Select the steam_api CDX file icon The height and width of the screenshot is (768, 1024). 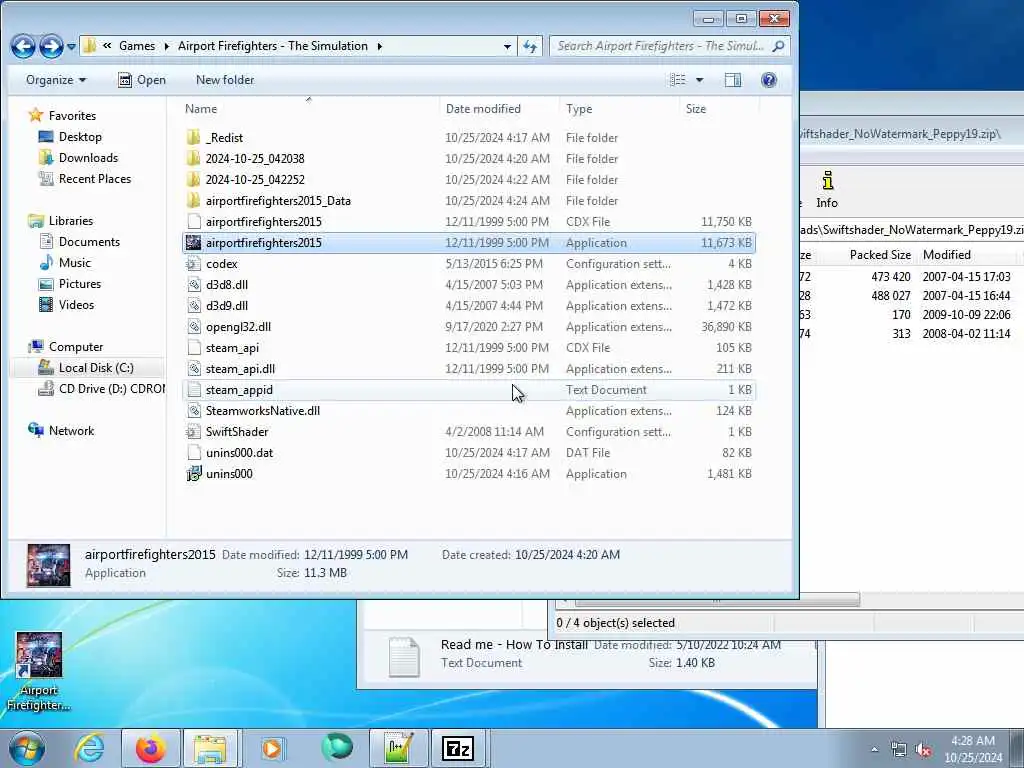[x=193, y=347]
